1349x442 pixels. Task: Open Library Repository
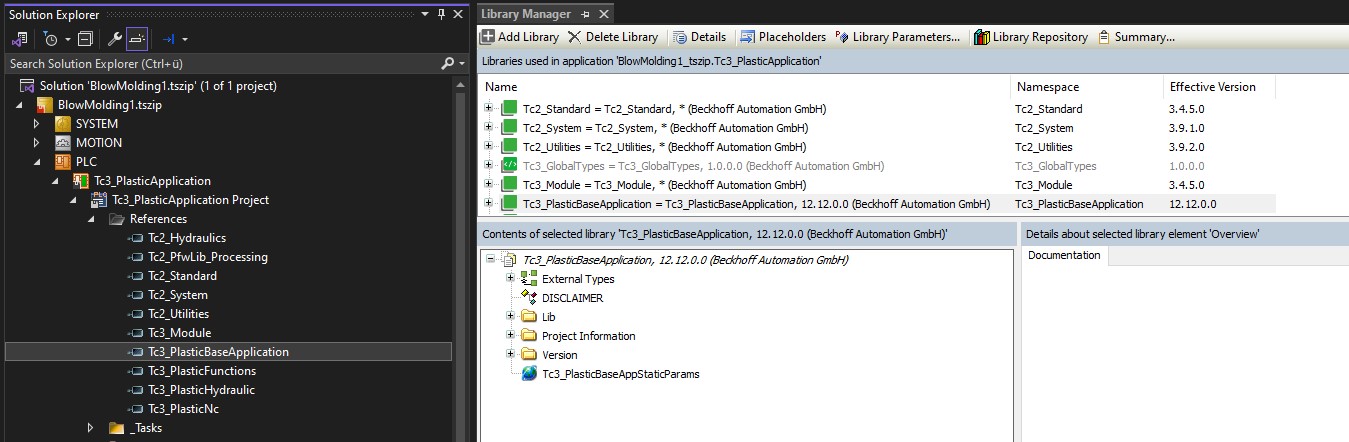1030,37
